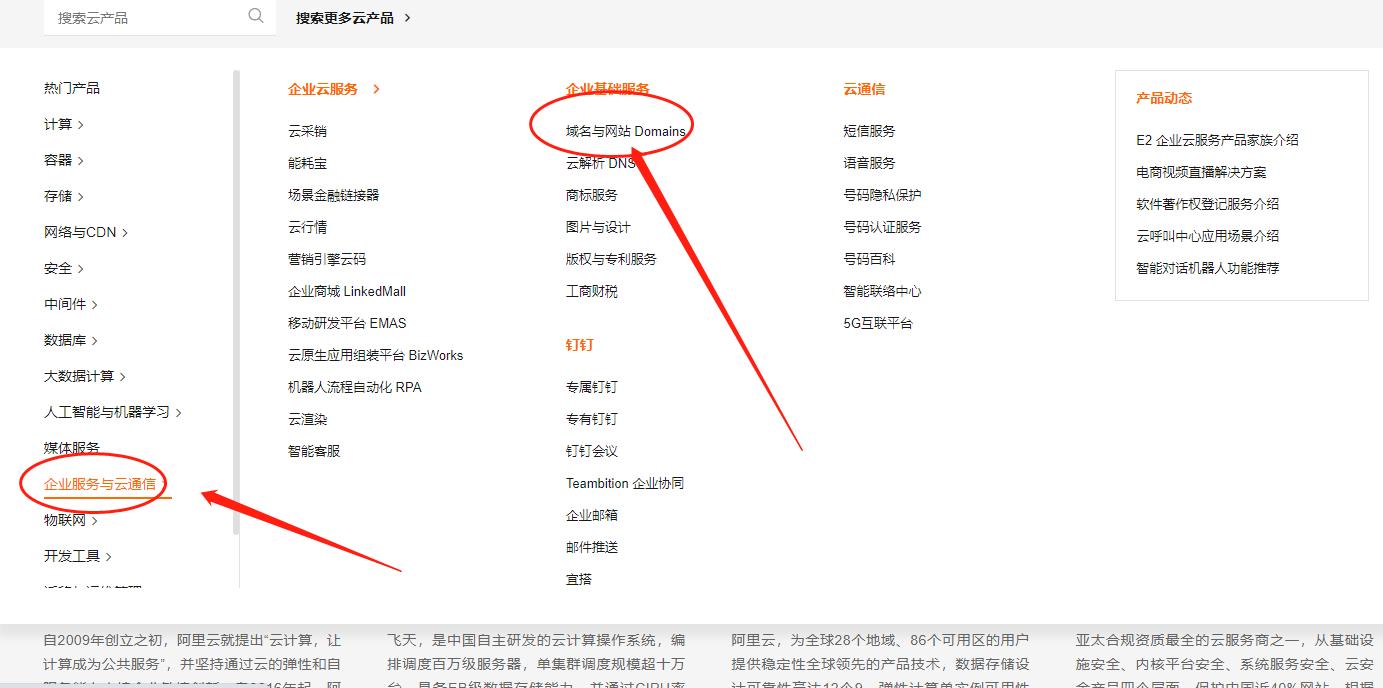1383x688 pixels.
Task: Open 智能客服
Action: click(313, 450)
